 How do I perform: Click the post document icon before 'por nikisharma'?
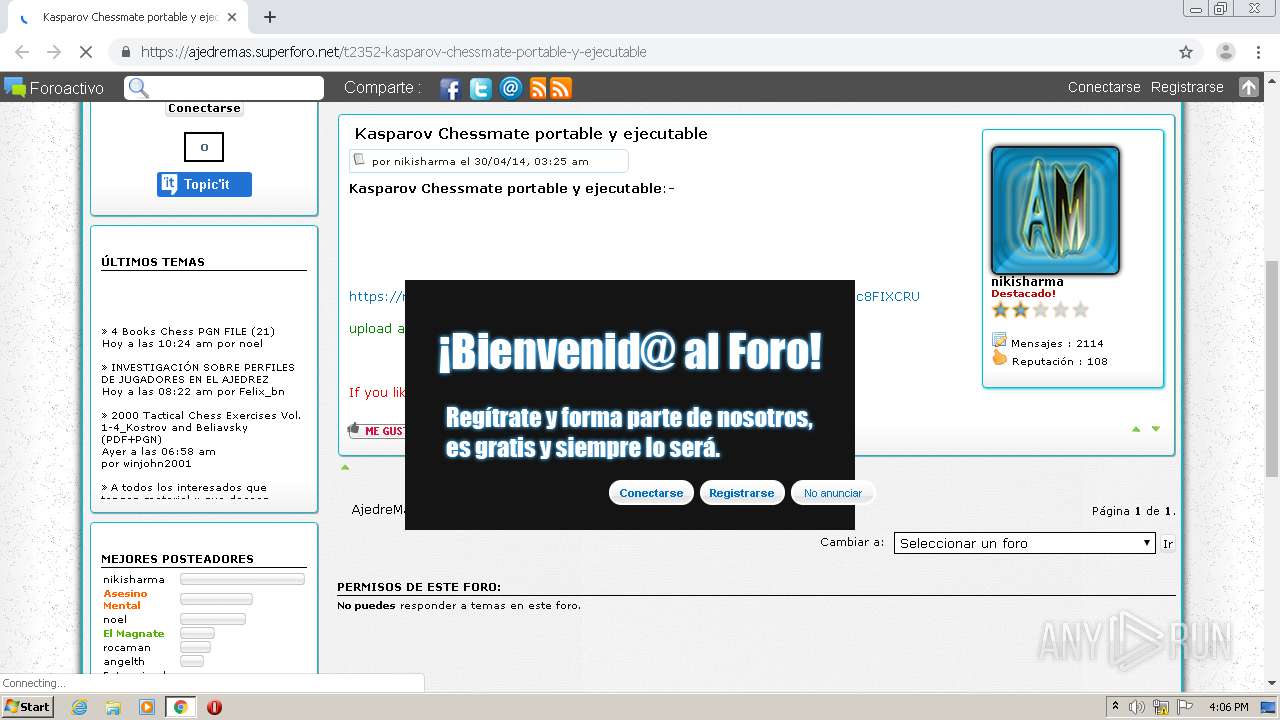pyautogui.click(x=359, y=160)
